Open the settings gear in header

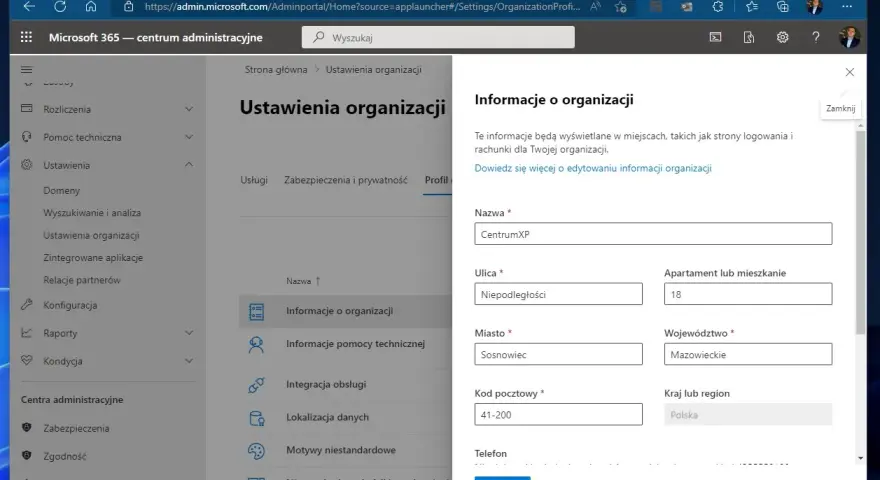tap(782, 37)
